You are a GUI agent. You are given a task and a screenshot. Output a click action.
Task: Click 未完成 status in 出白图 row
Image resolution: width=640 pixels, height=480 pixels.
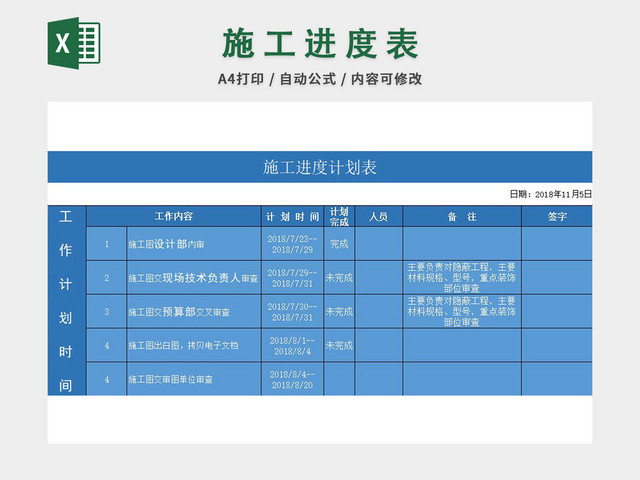point(339,346)
